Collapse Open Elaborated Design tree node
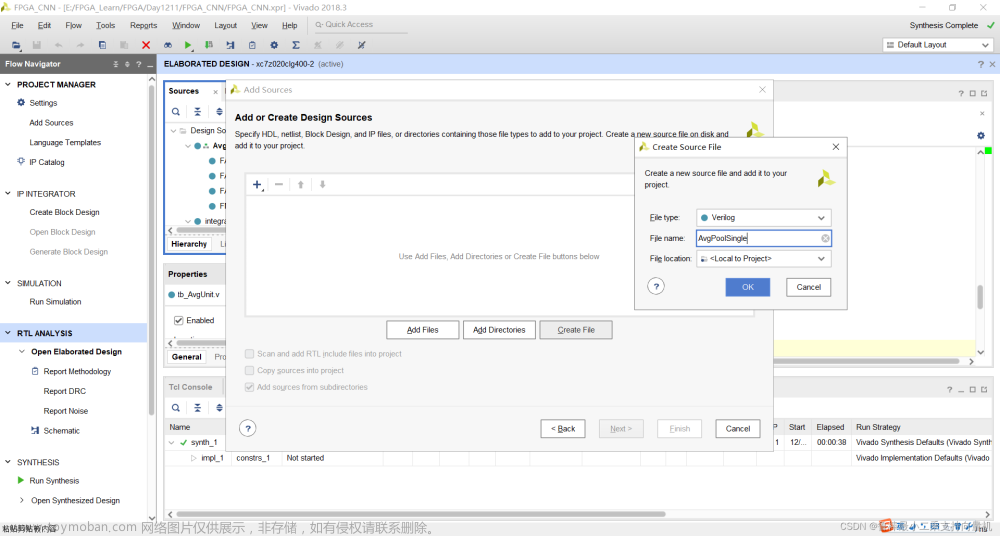 pos(22,351)
